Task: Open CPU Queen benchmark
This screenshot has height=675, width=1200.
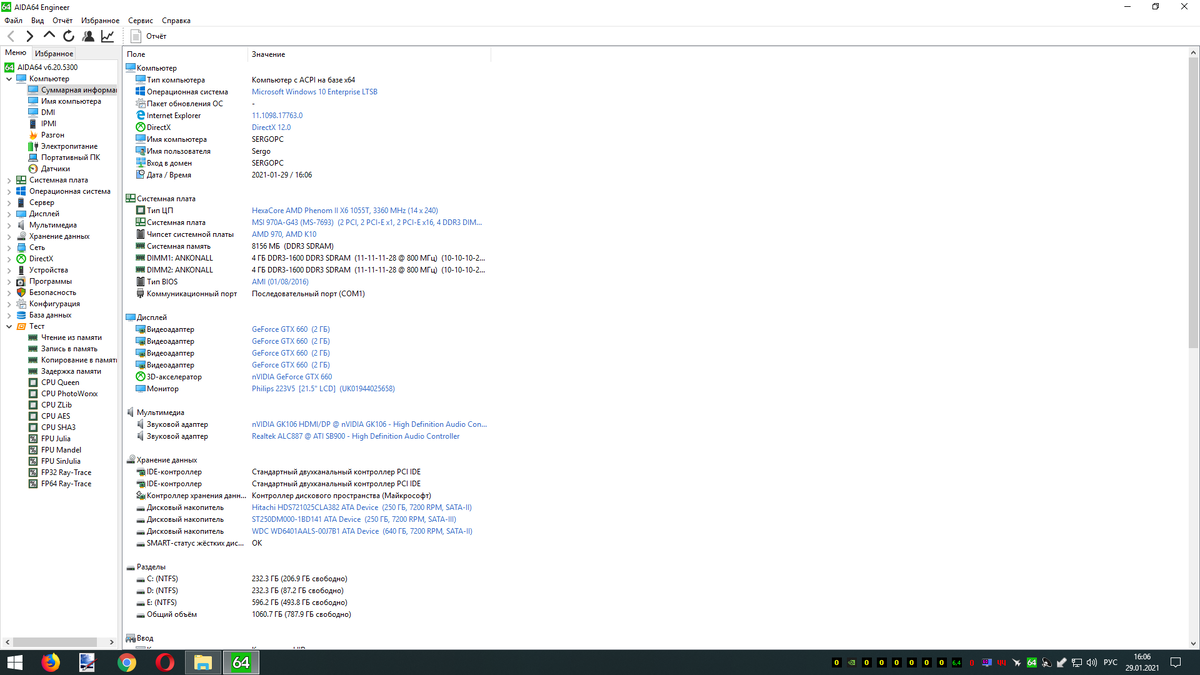Action: coord(60,382)
